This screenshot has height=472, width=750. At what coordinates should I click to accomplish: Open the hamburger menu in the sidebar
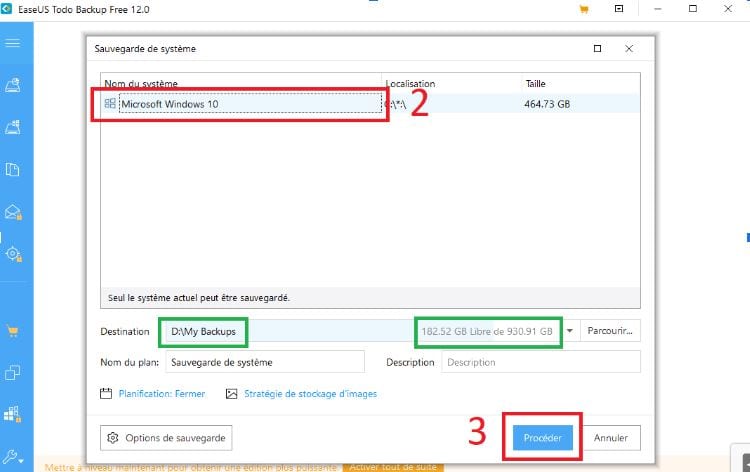coord(12,43)
